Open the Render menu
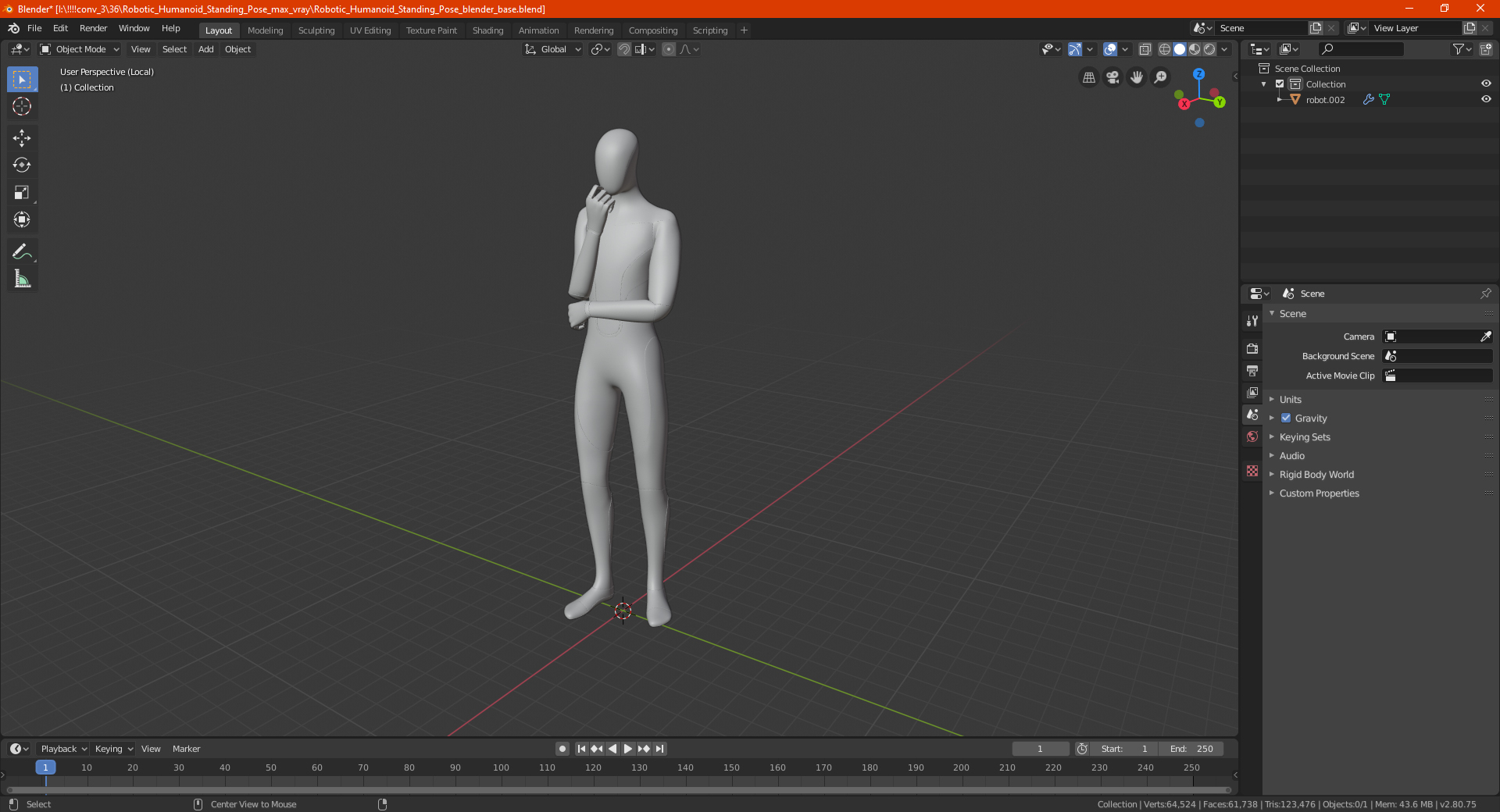The height and width of the screenshot is (812, 1500). tap(93, 28)
